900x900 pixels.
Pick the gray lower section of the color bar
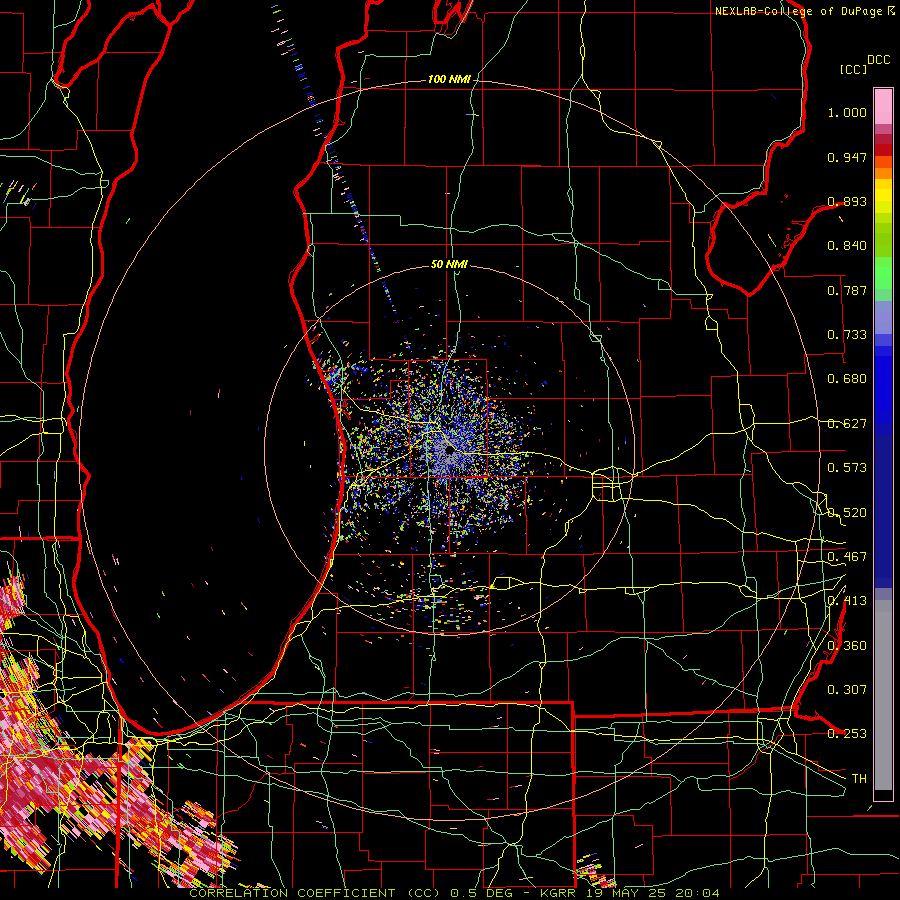(x=883, y=695)
